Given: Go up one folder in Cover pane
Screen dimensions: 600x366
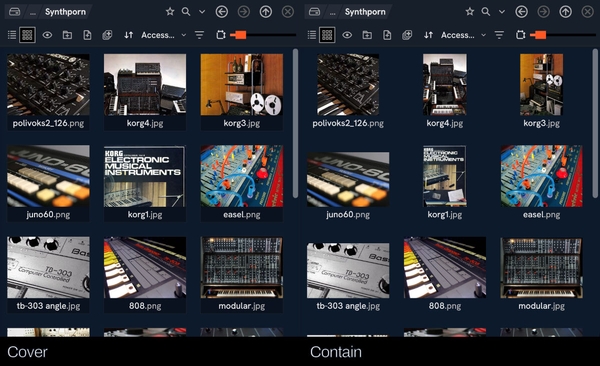Looking at the screenshot, I should pos(266,12).
